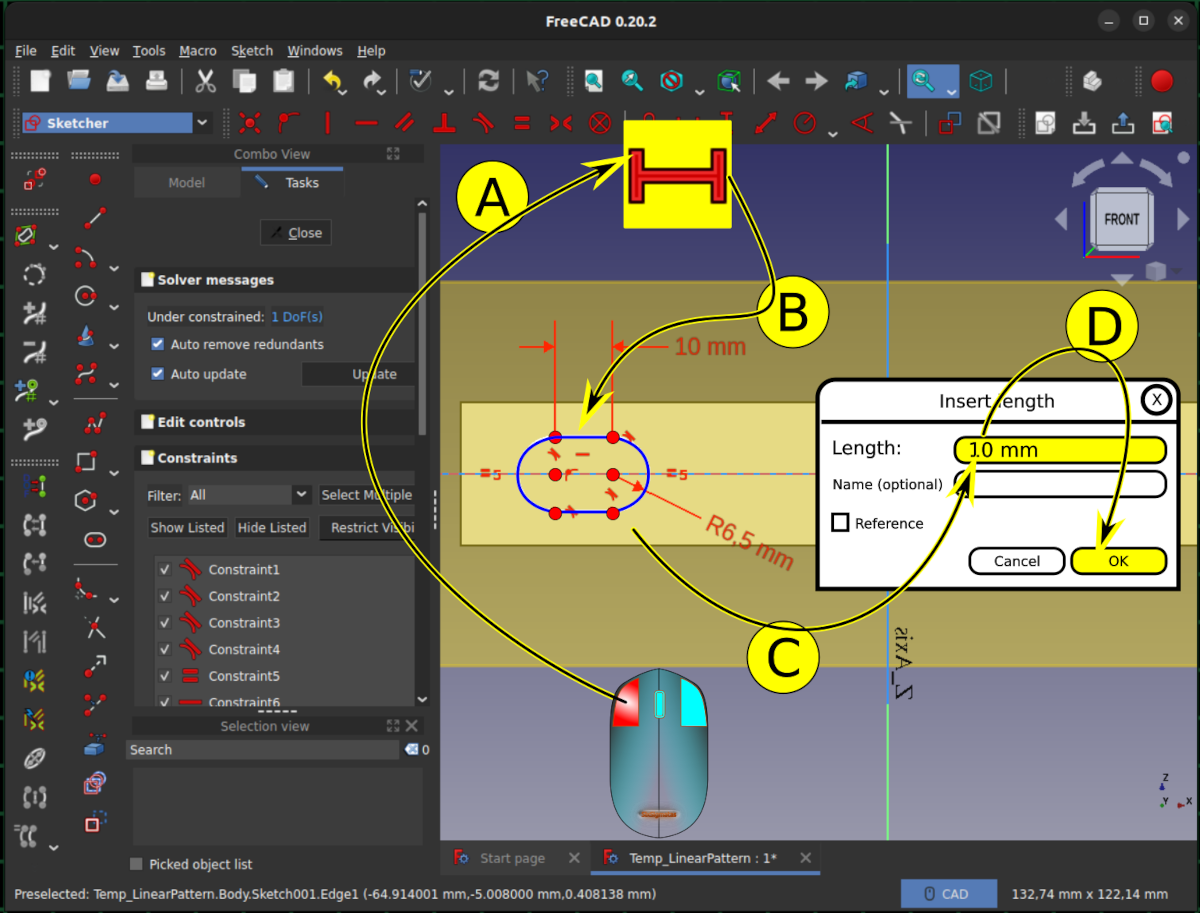Collapse the Solver messages section header
This screenshot has width=1200, height=913.
pos(274,280)
